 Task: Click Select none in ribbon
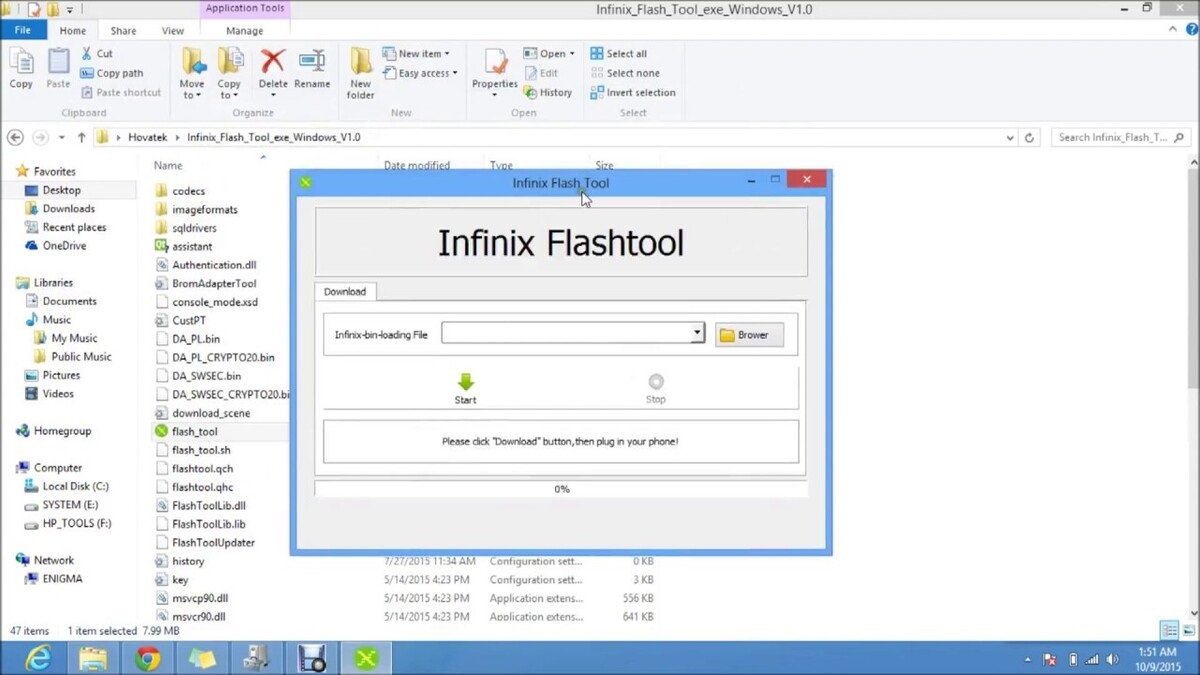coord(624,73)
